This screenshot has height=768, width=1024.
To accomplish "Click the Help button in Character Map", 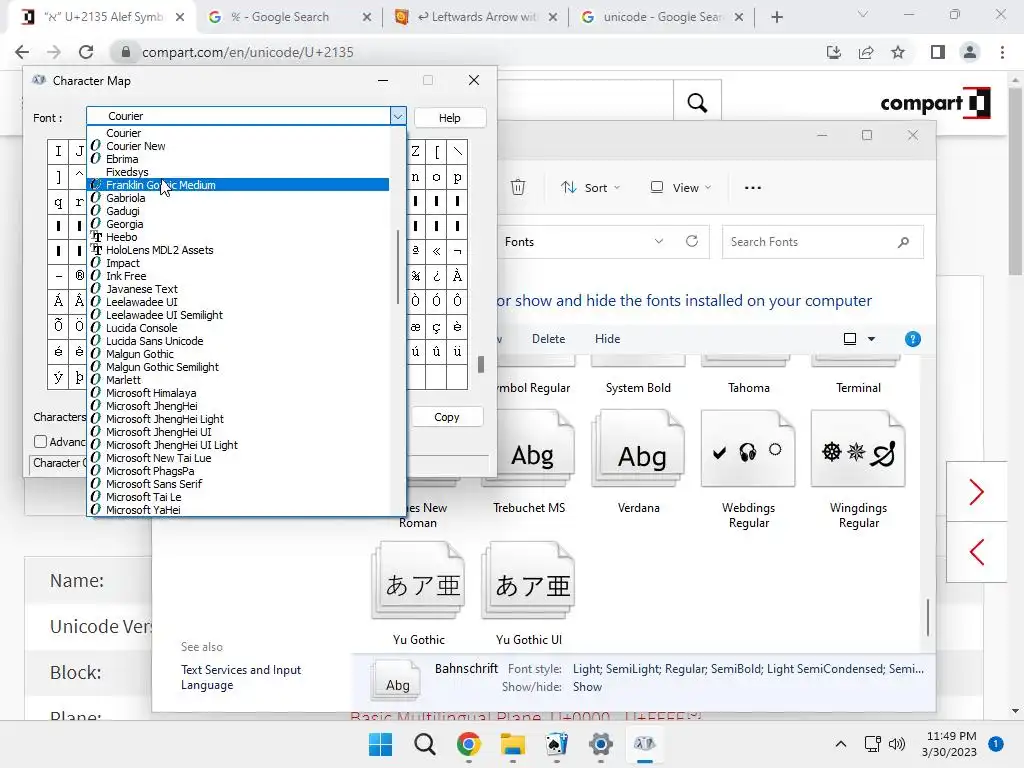I will coord(449,118).
